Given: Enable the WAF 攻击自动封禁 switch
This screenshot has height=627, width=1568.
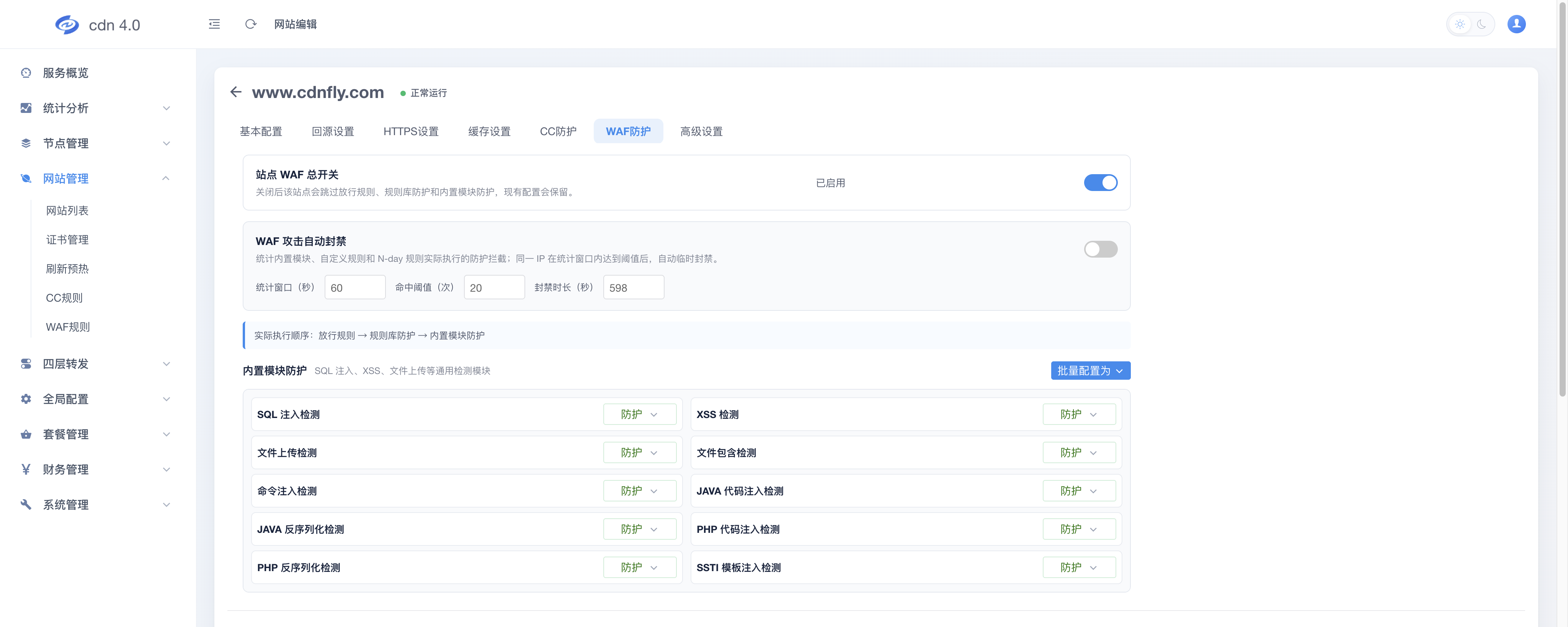Looking at the screenshot, I should [1101, 249].
